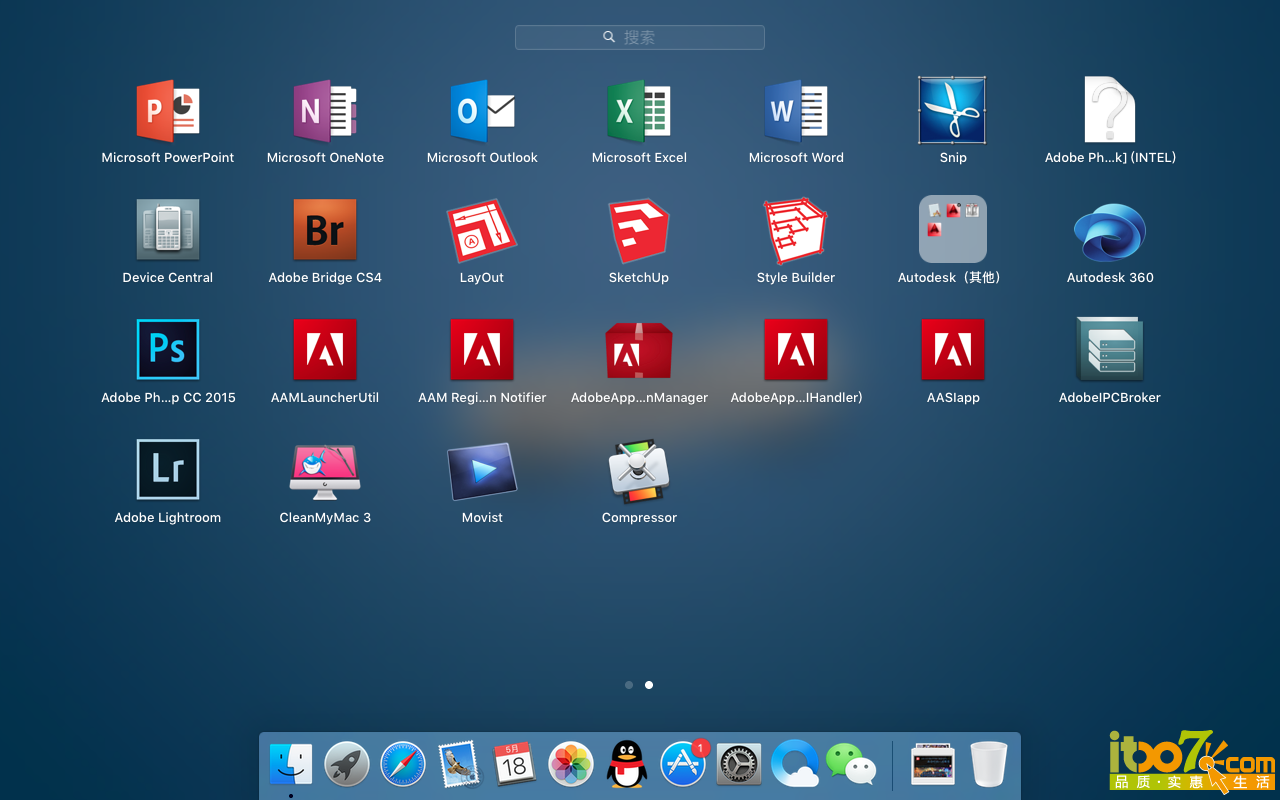
Task: Open Finder in the Dock
Action: (291, 765)
